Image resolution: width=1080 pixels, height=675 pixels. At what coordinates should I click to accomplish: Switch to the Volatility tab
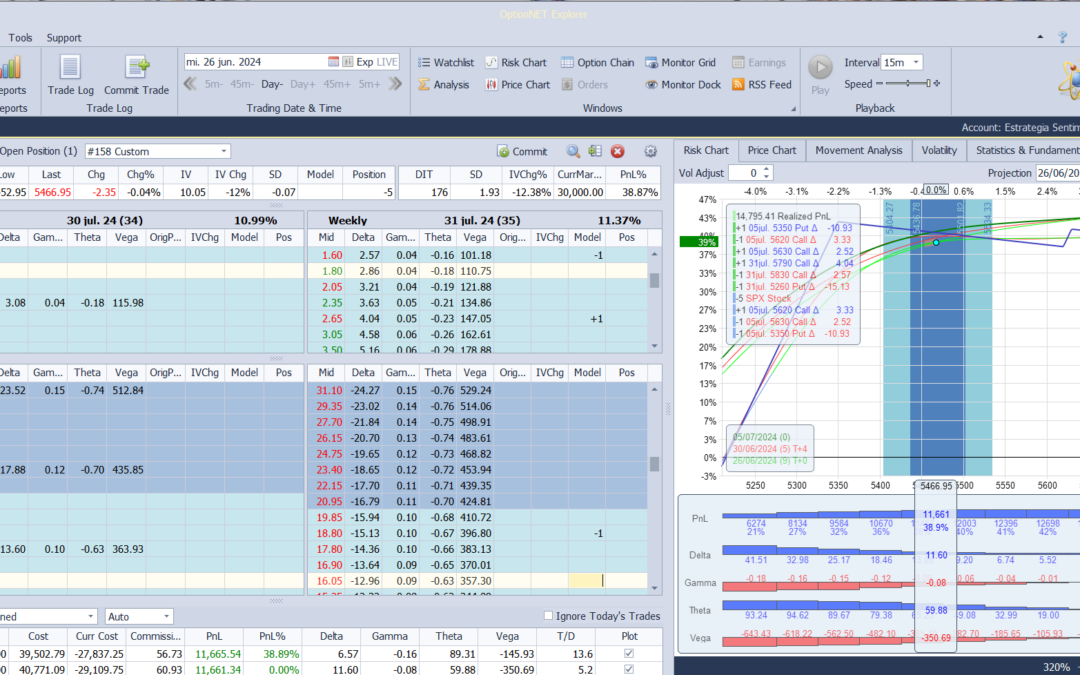[x=939, y=150]
